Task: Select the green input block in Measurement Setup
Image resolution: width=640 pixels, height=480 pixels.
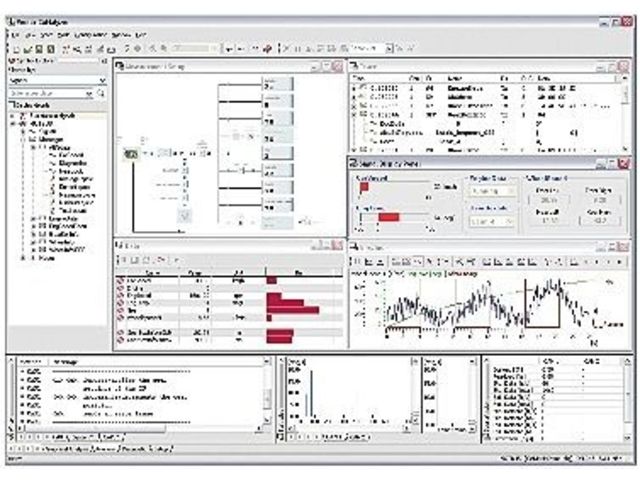Action: pyautogui.click(x=131, y=152)
